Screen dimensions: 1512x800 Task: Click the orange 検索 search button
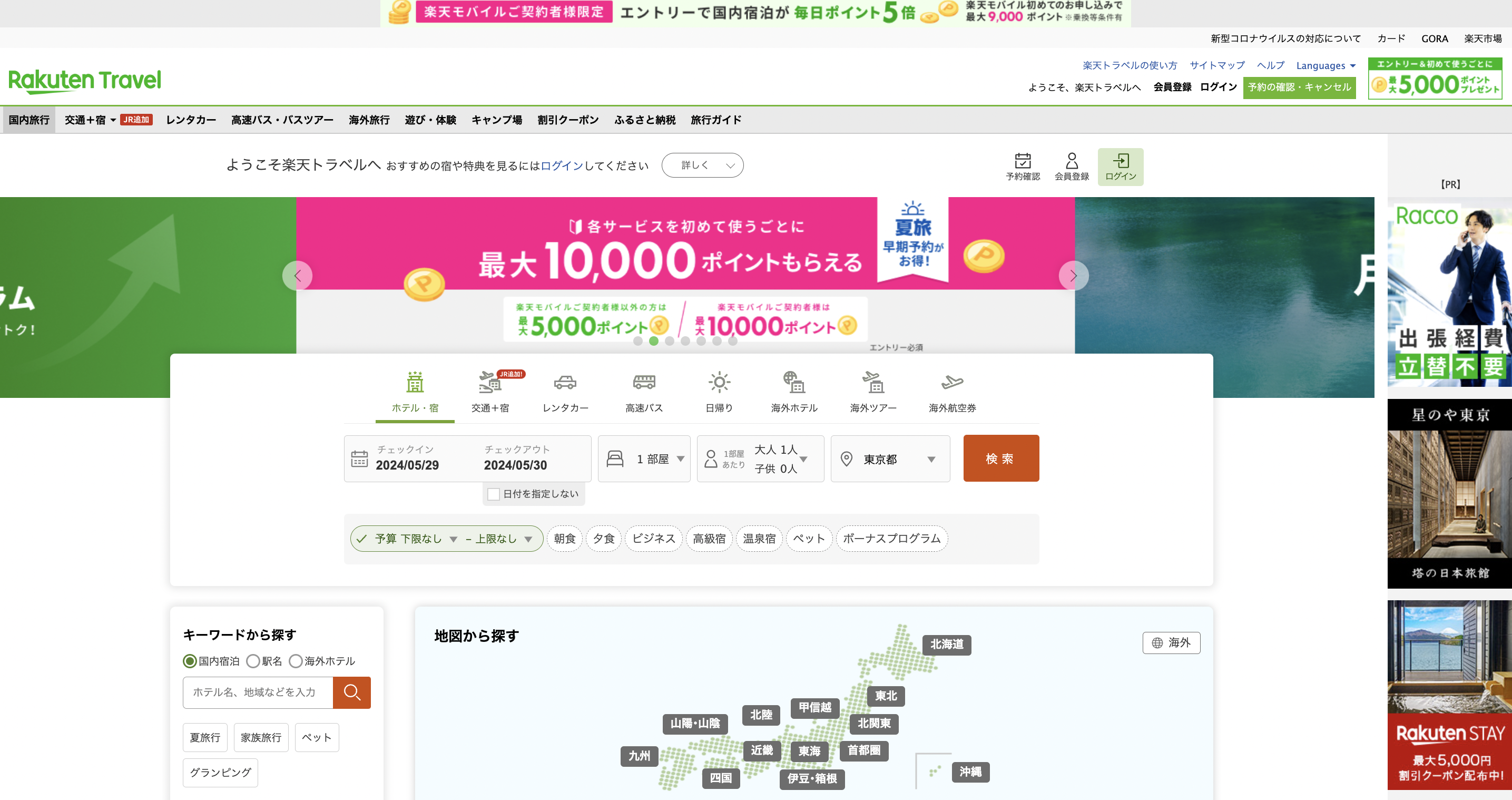tap(1001, 458)
